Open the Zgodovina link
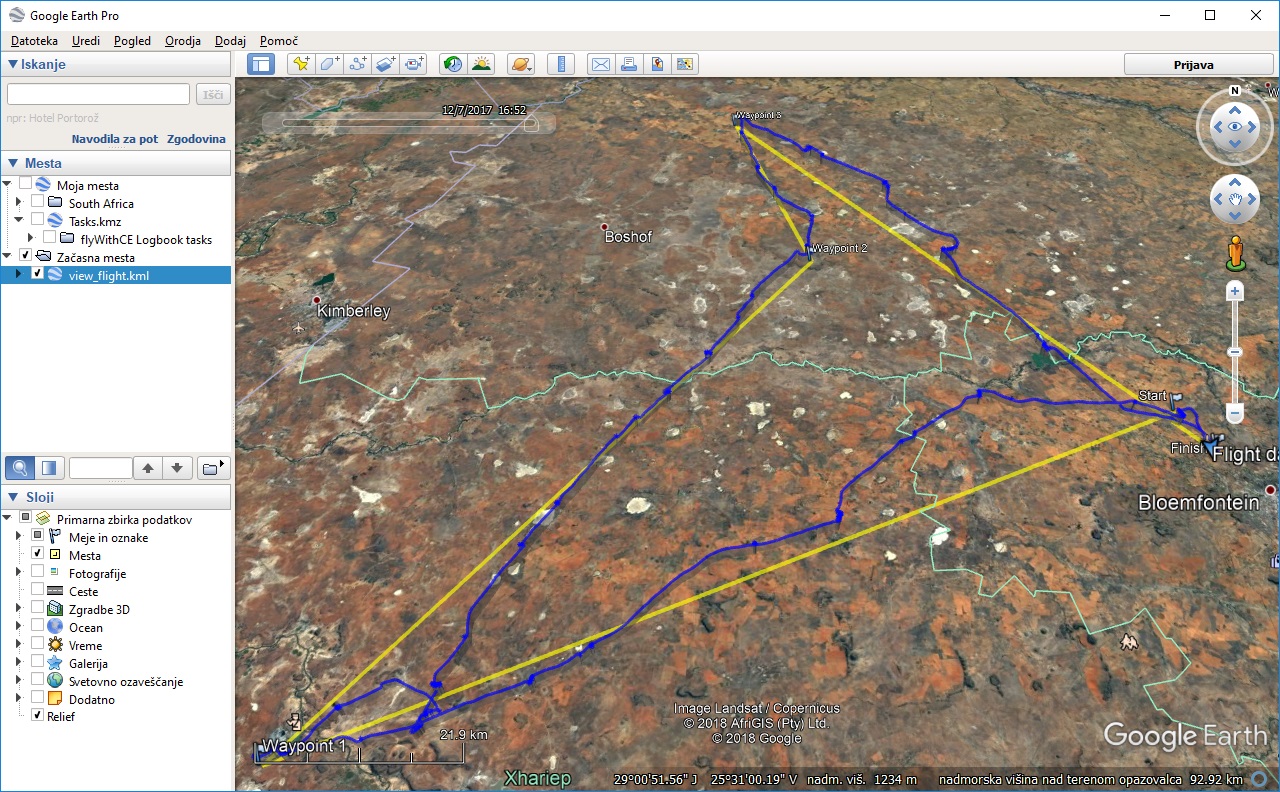 [196, 139]
